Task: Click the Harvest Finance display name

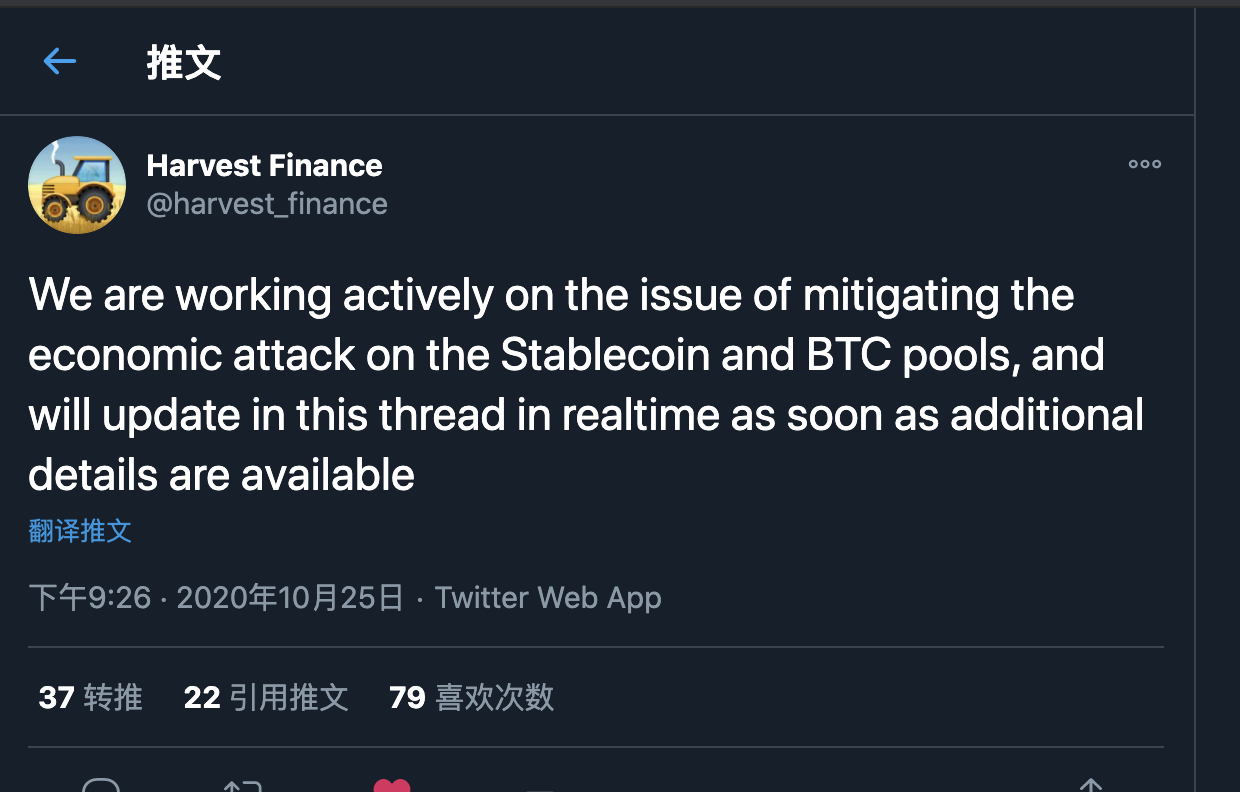Action: (x=264, y=165)
